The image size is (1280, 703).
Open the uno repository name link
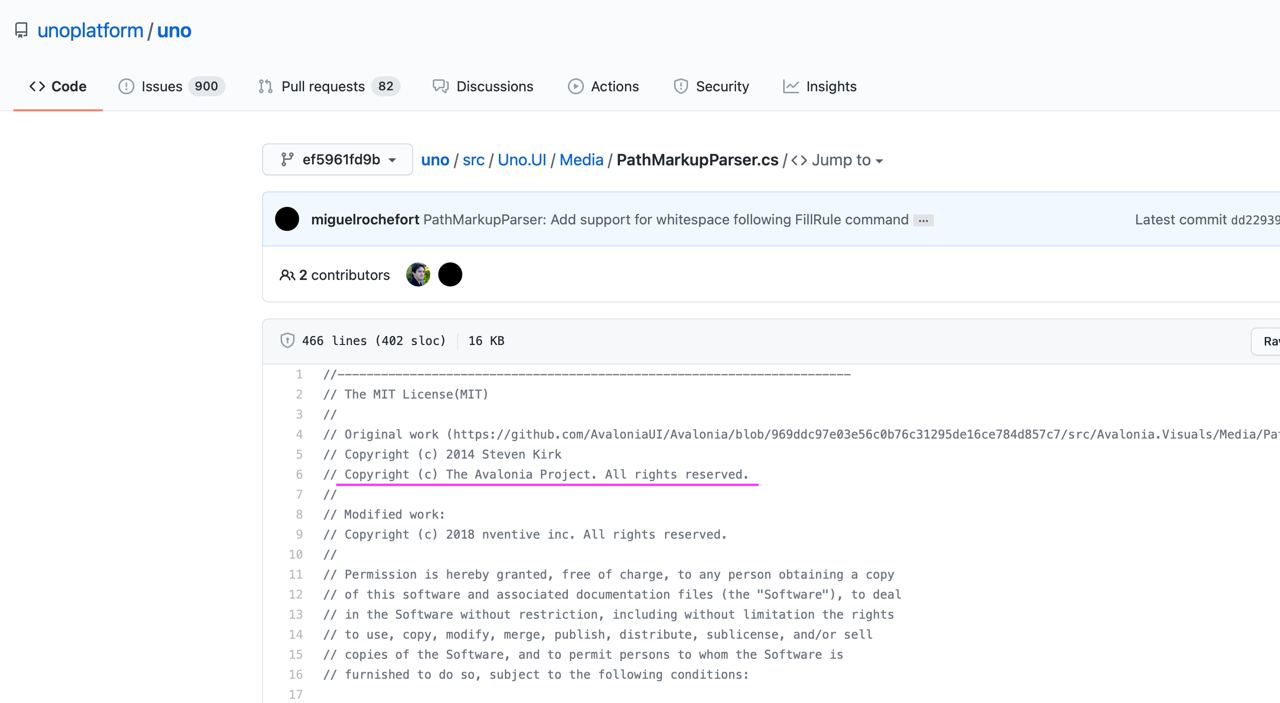tap(174, 31)
